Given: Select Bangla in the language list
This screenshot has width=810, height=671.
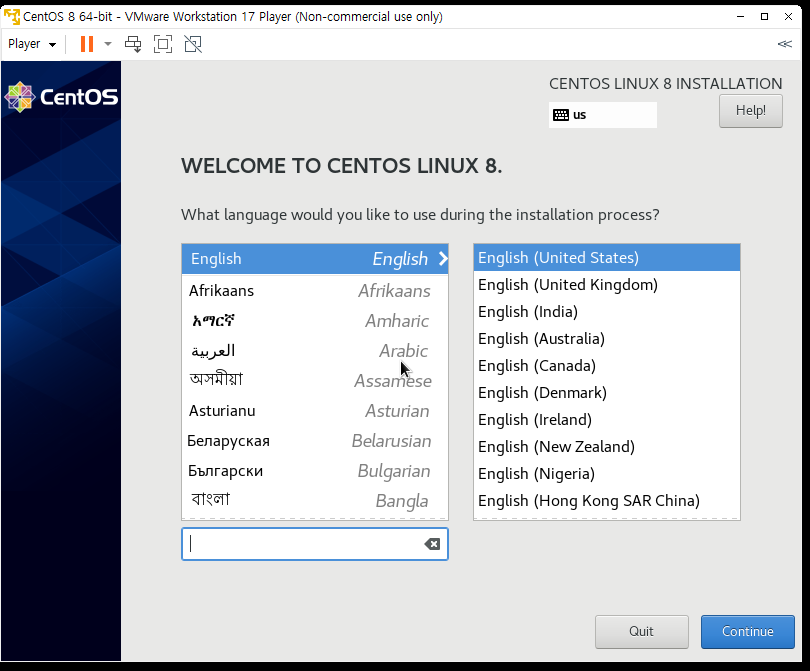Looking at the screenshot, I should click(315, 501).
